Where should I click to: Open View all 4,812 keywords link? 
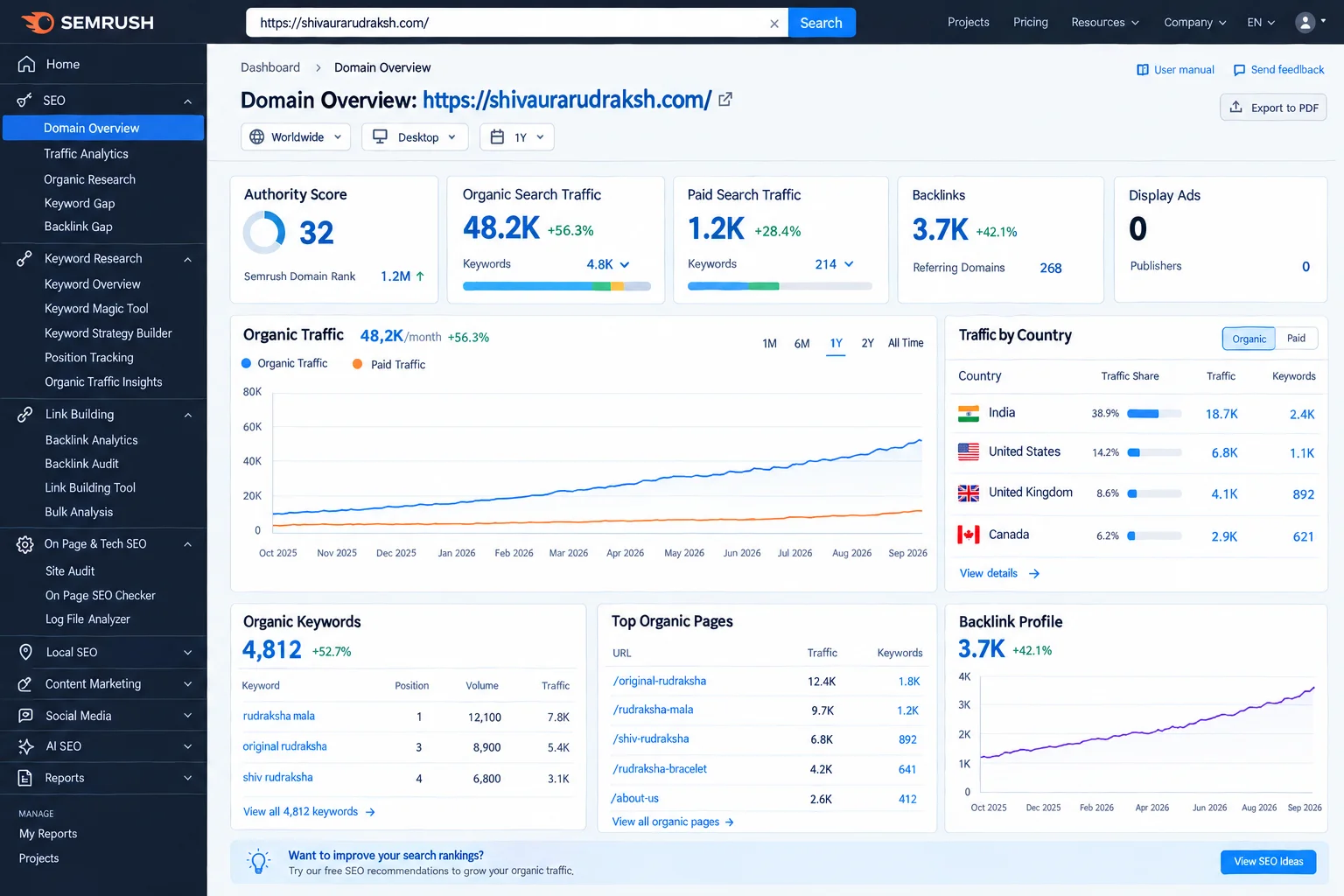(x=309, y=812)
